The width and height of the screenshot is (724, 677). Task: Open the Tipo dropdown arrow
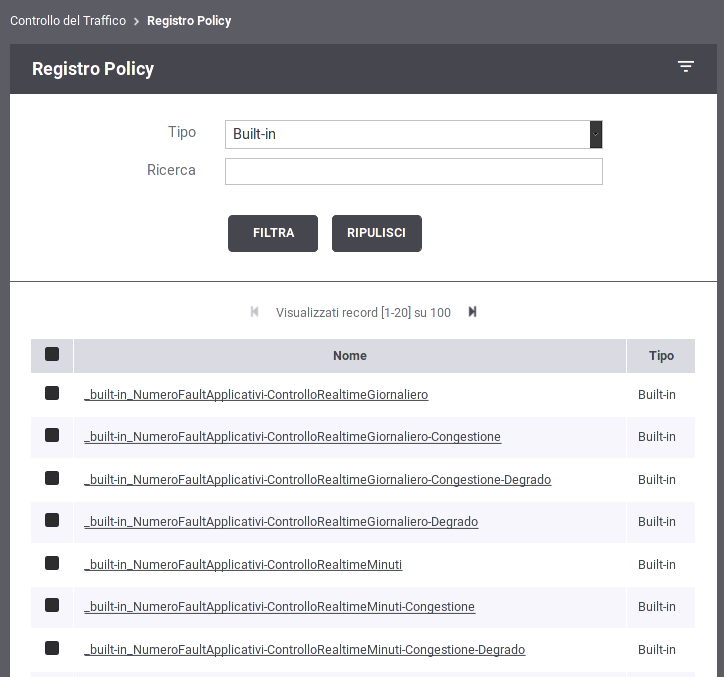click(596, 134)
